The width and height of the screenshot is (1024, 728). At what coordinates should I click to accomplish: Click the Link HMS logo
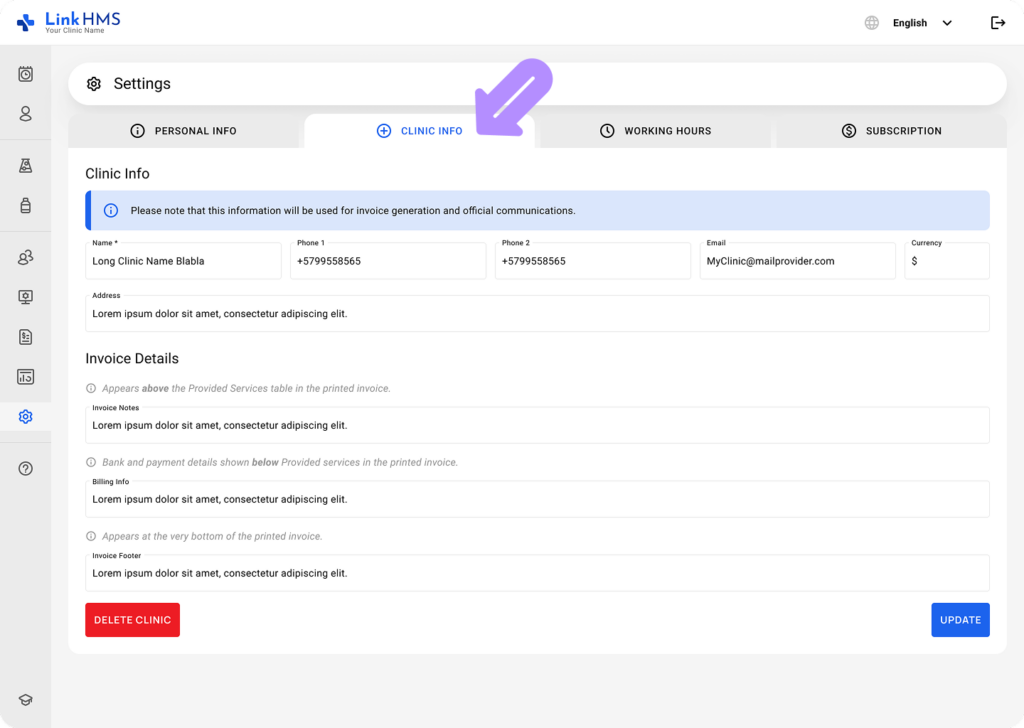coord(70,22)
